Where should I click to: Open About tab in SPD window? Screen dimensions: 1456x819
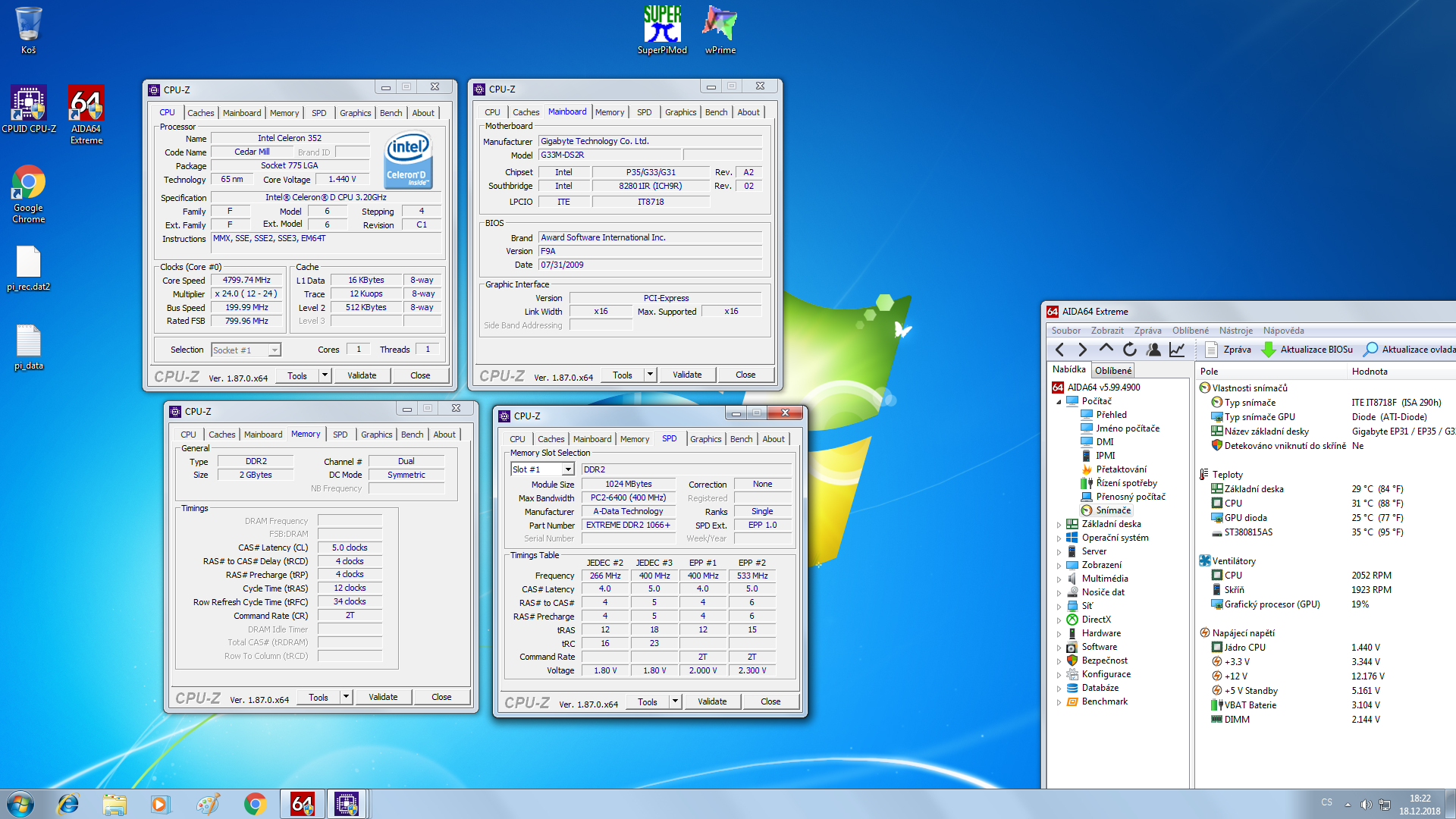(773, 439)
